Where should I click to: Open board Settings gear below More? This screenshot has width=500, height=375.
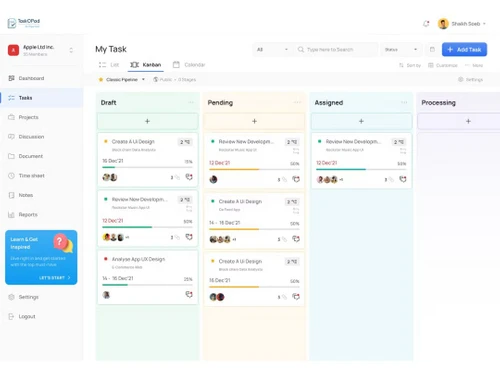click(x=461, y=79)
